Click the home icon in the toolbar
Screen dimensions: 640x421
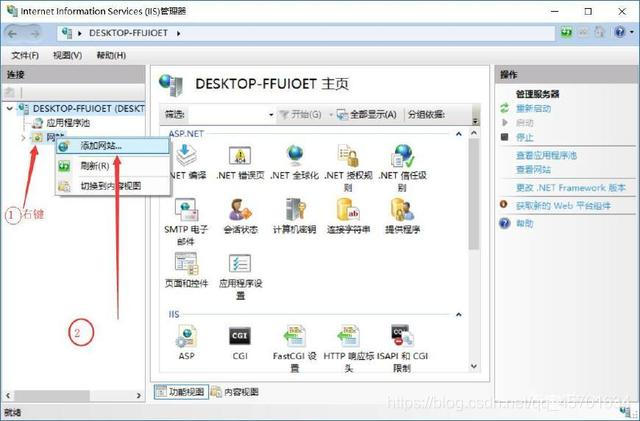(600, 32)
